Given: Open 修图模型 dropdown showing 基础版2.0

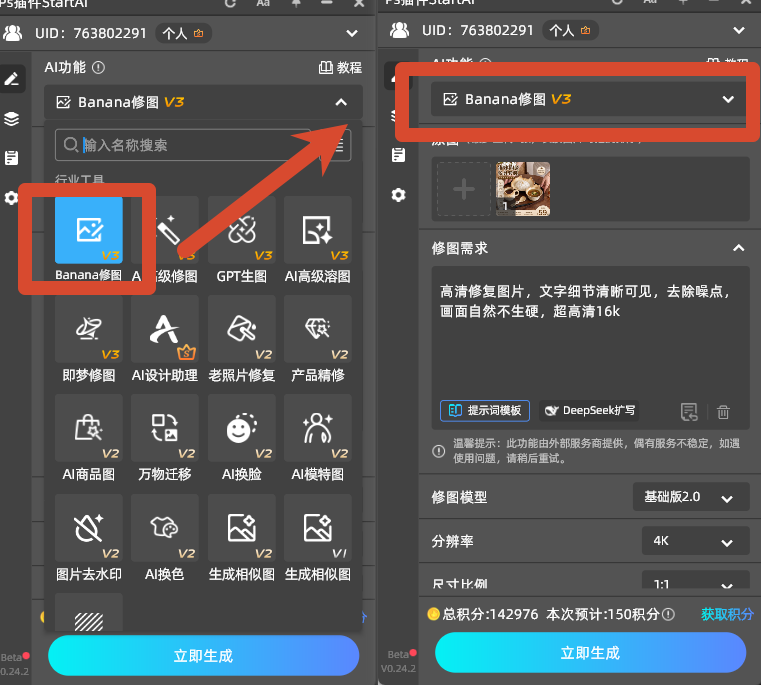Looking at the screenshot, I should 691,497.
